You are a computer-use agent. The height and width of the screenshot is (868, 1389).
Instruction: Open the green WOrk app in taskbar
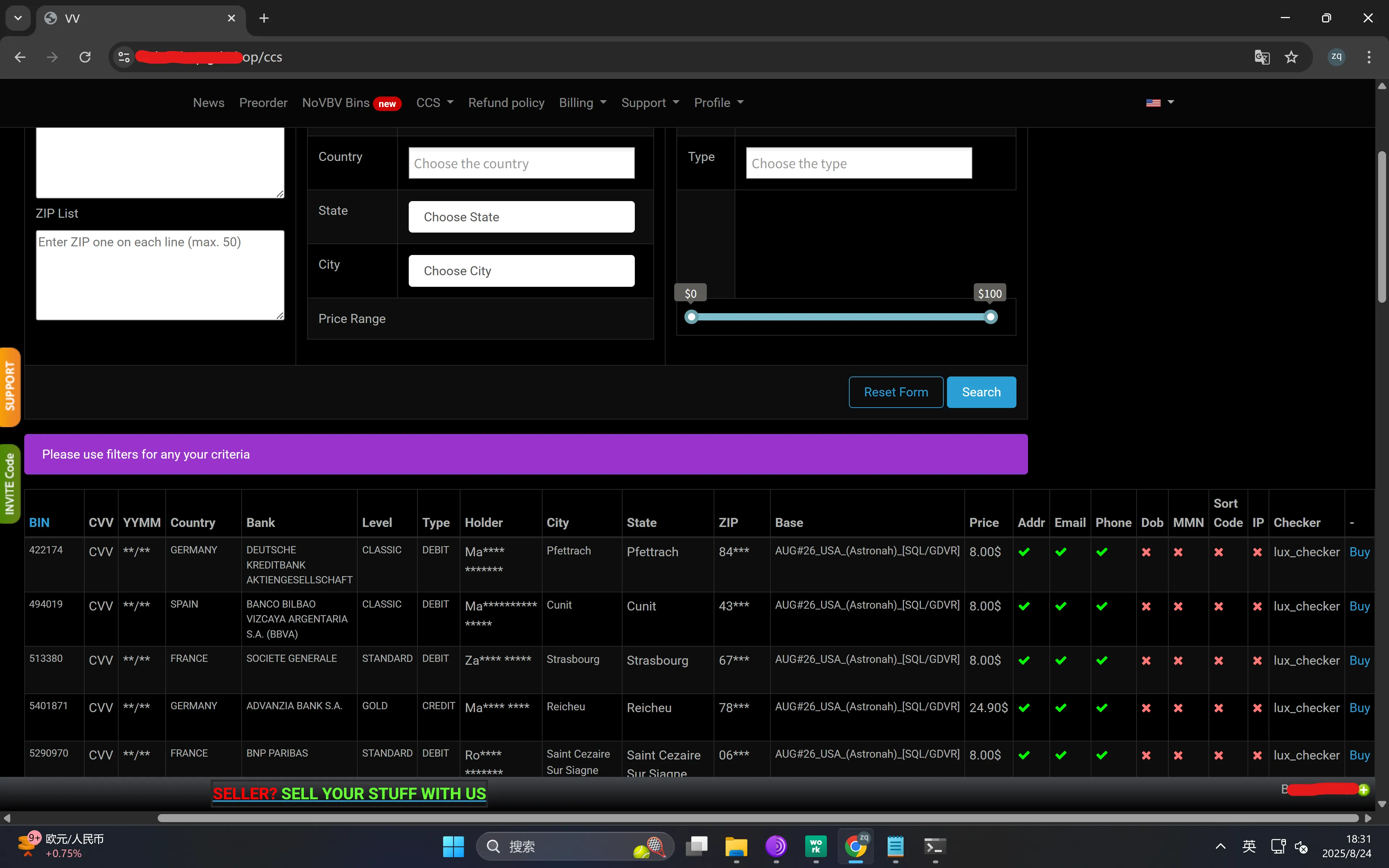pos(816,846)
